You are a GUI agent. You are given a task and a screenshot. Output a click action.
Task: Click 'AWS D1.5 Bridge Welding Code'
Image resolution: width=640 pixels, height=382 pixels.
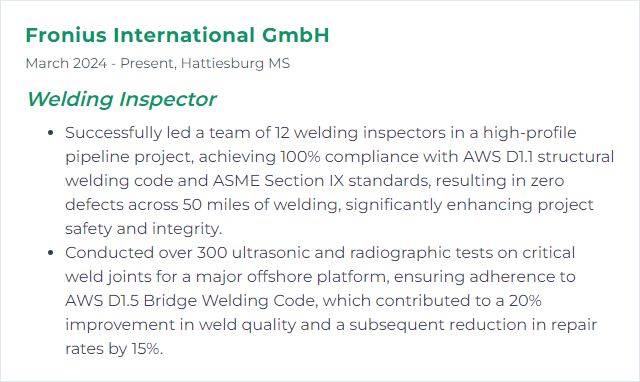(x=190, y=301)
